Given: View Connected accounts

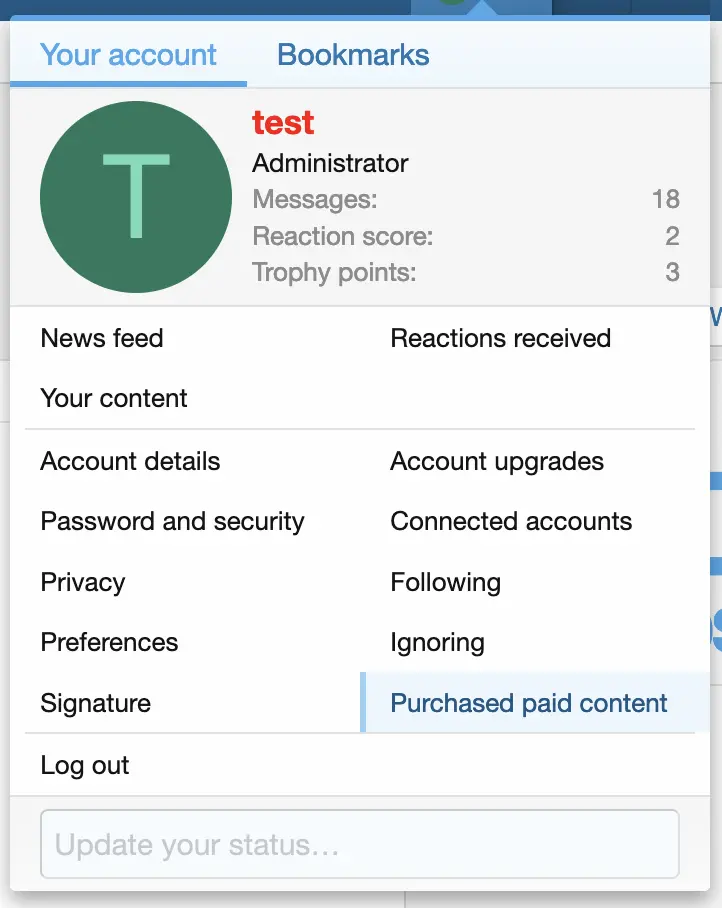Looking at the screenshot, I should [x=511, y=521].
